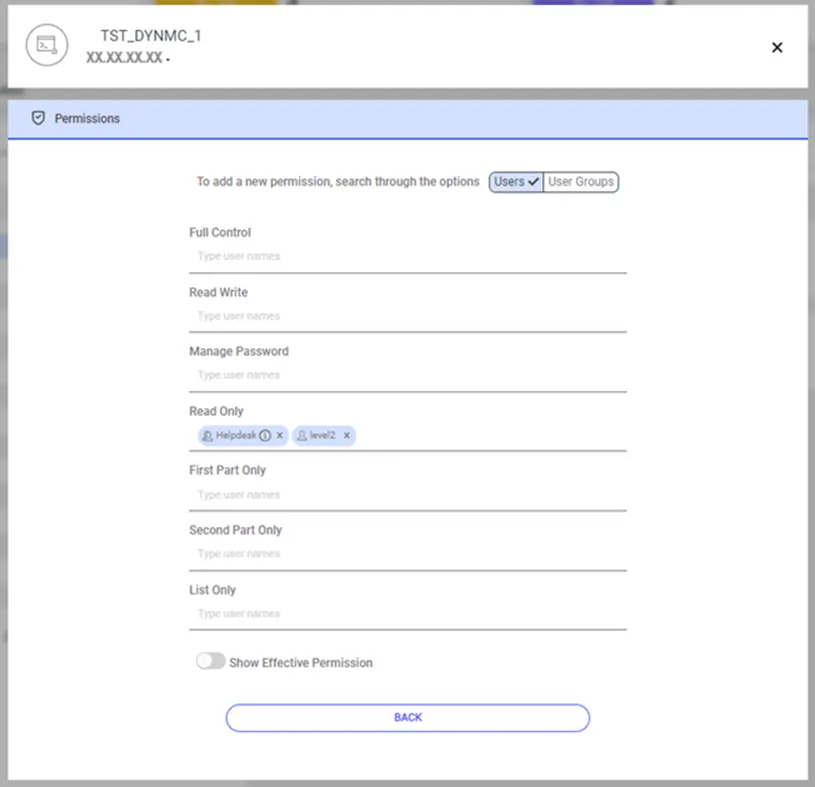Click the Manage Password label
This screenshot has height=787, width=815.
click(239, 351)
